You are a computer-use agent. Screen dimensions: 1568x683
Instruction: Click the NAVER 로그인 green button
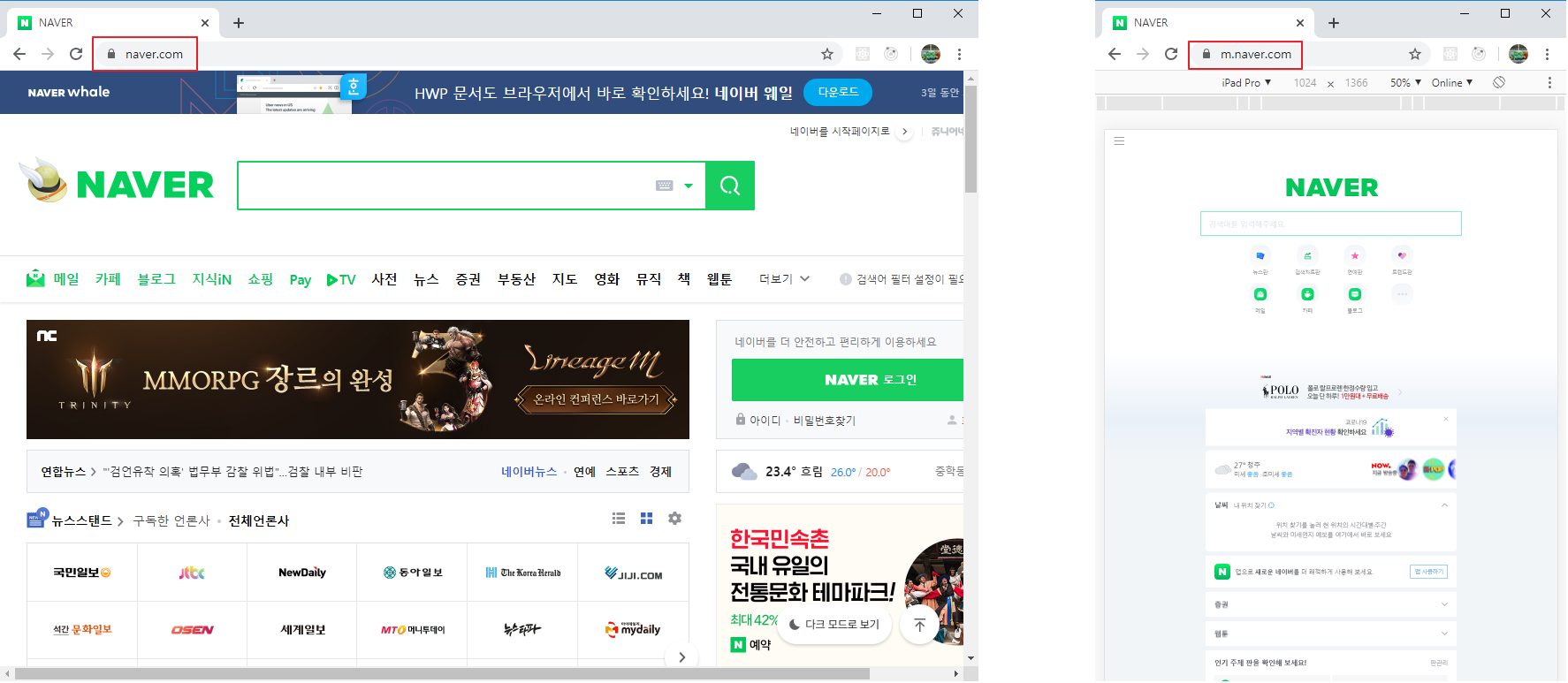coord(848,380)
